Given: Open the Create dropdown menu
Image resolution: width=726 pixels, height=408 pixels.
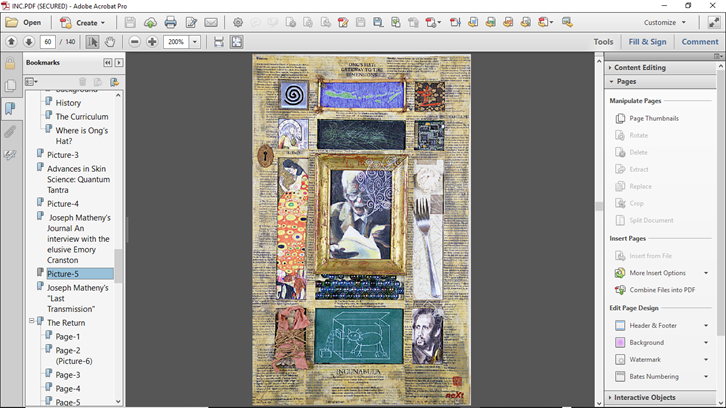Looking at the screenshot, I should pyautogui.click(x=81, y=22).
